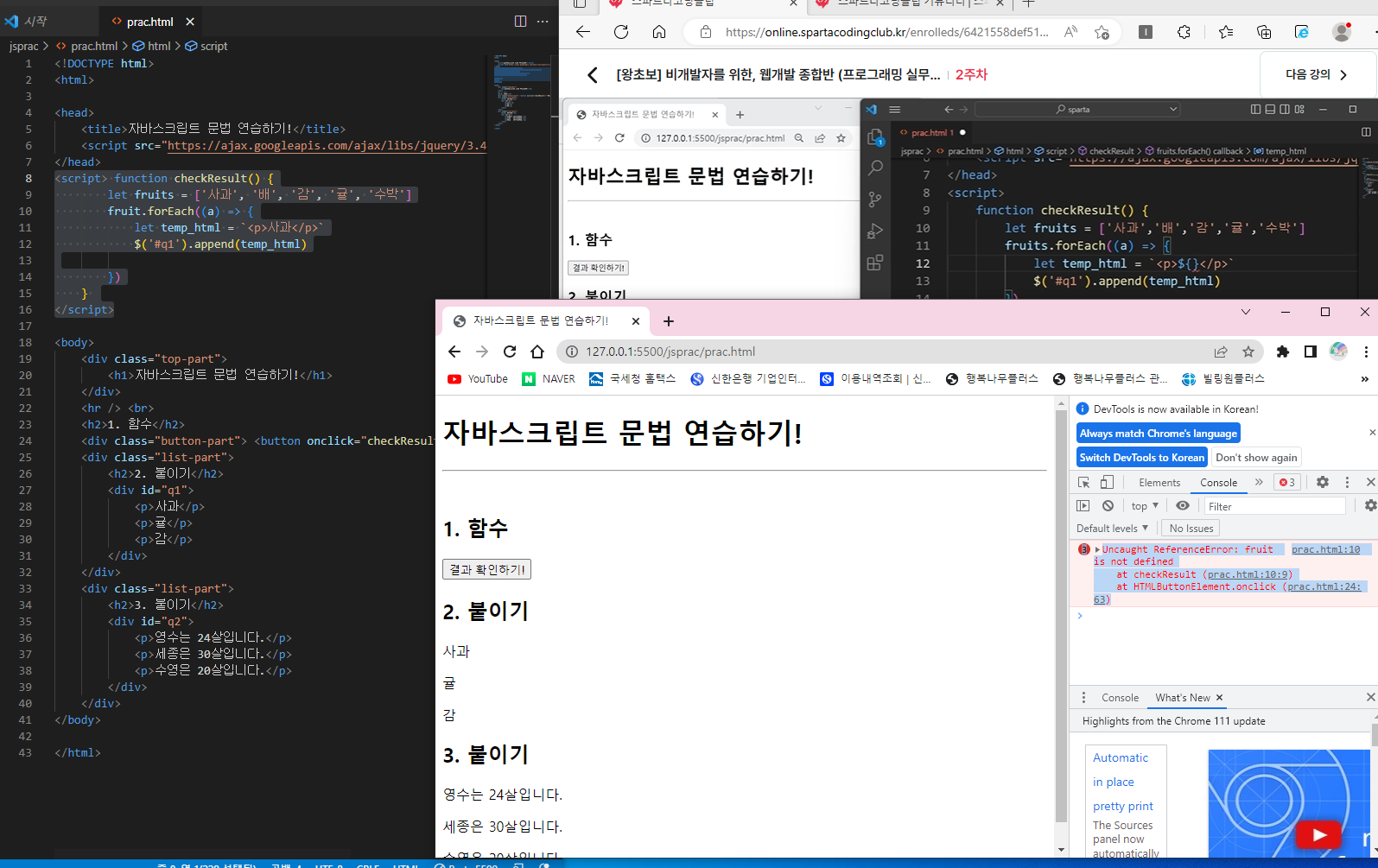Image resolution: width=1378 pixels, height=868 pixels.
Task: Open console settings gear next to Filter
Action: (x=1370, y=505)
